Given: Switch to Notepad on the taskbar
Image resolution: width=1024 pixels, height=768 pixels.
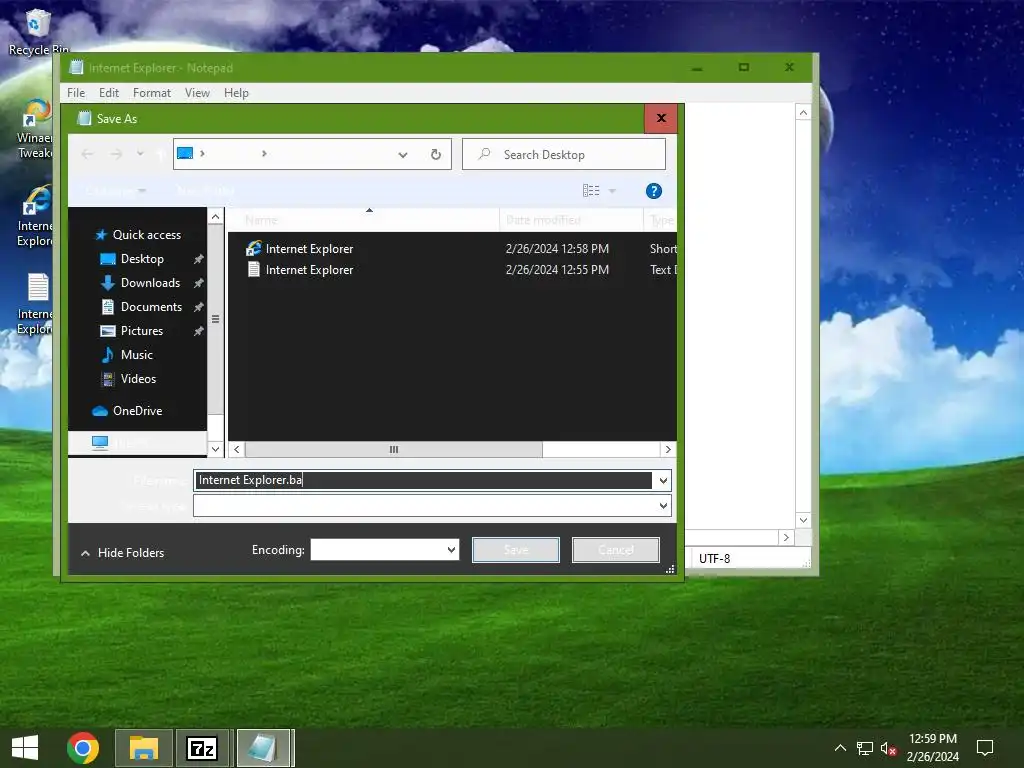Looking at the screenshot, I should (264, 748).
